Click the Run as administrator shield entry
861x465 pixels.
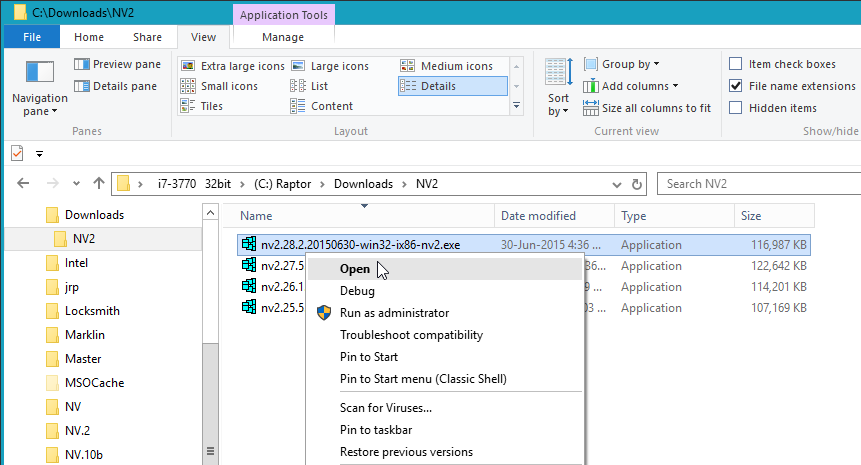[394, 313]
